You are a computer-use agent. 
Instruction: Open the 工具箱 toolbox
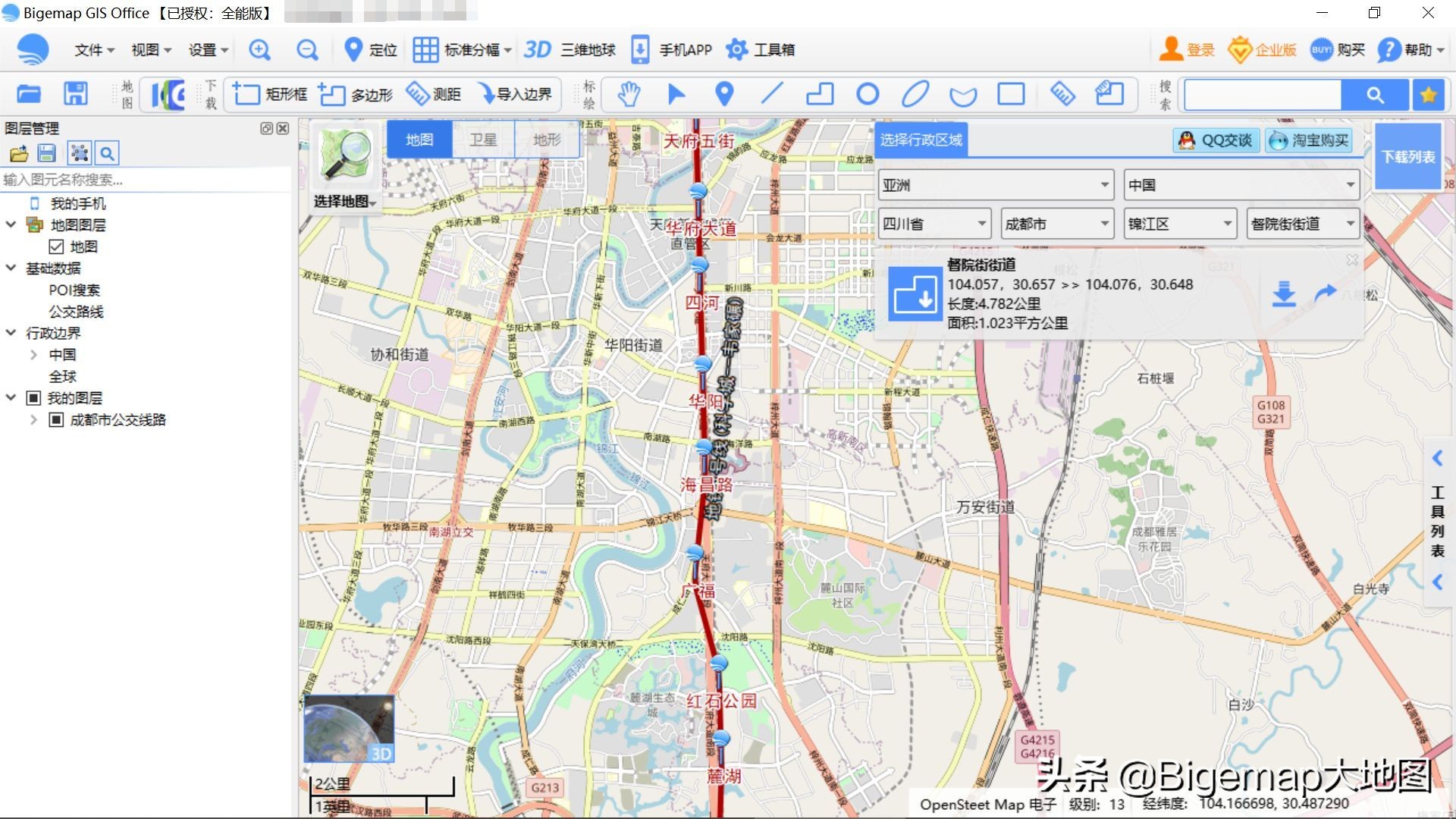click(x=761, y=49)
